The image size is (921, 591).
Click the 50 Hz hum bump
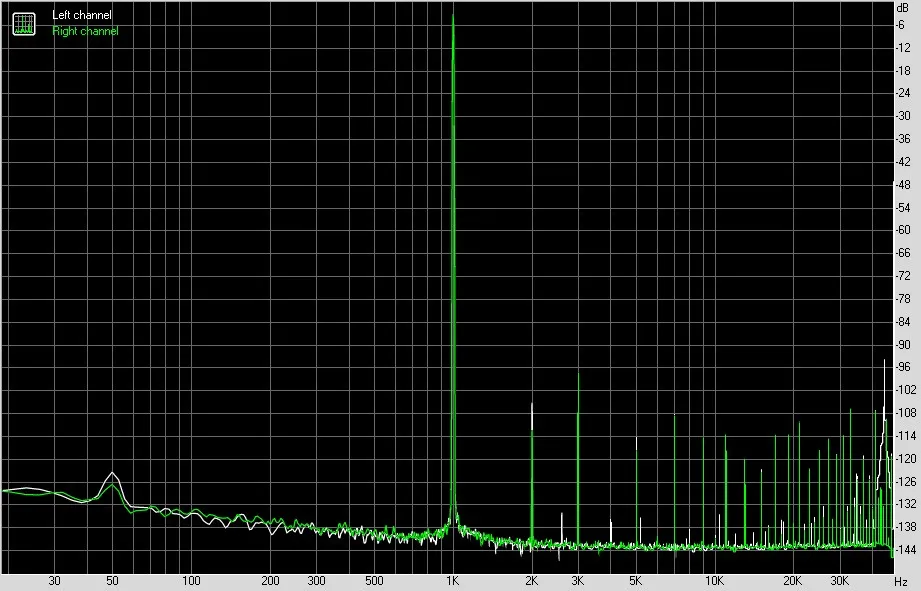(112, 485)
